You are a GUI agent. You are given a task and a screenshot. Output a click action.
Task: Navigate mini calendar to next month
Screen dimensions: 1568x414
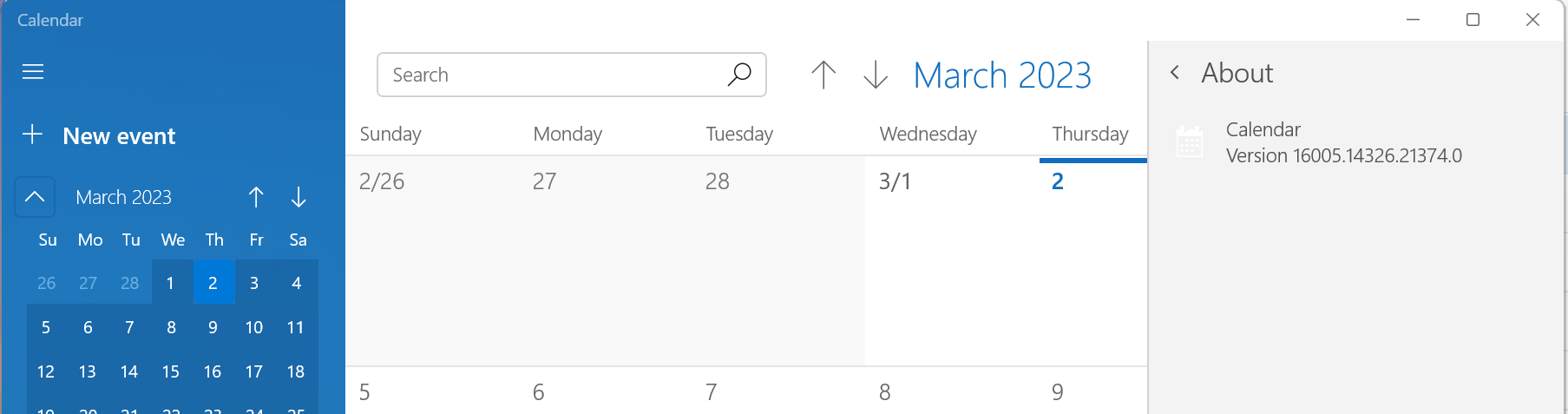[299, 197]
